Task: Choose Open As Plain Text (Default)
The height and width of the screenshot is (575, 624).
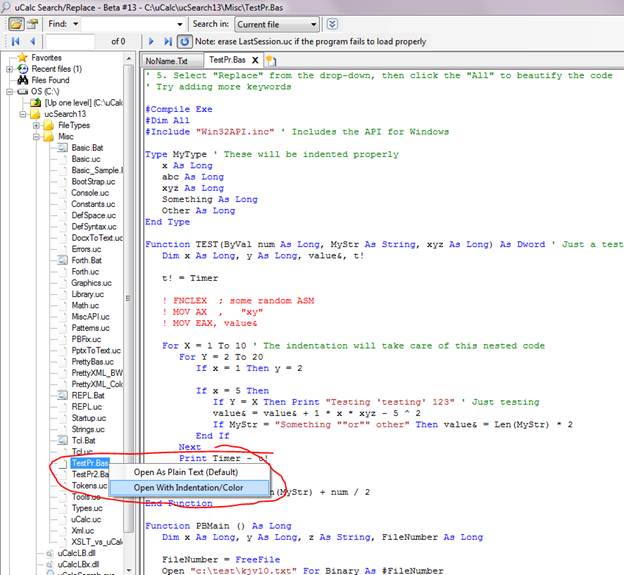Action: (x=185, y=471)
